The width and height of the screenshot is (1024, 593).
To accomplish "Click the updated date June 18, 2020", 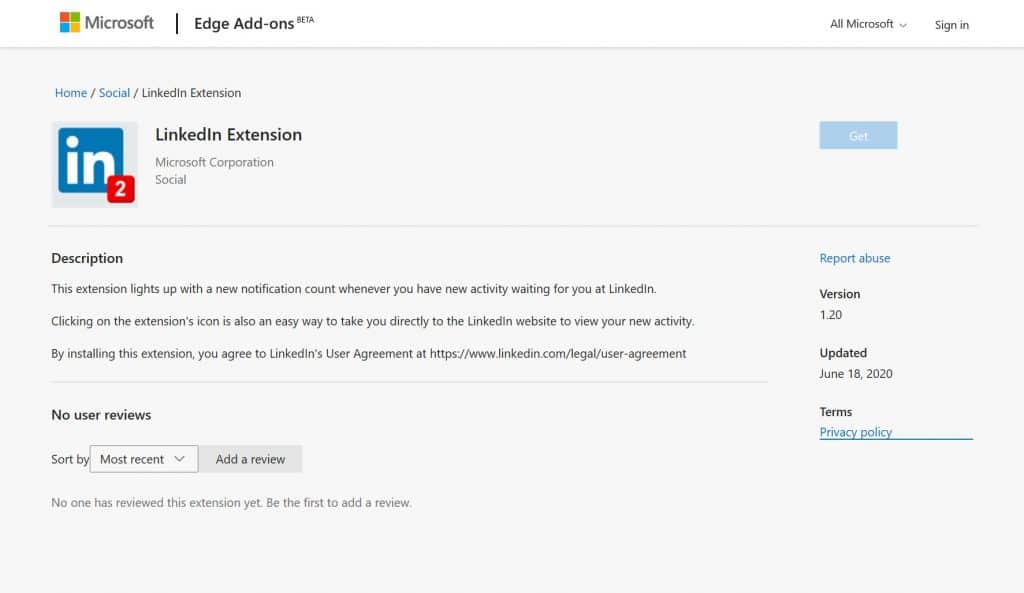I will click(855, 374).
